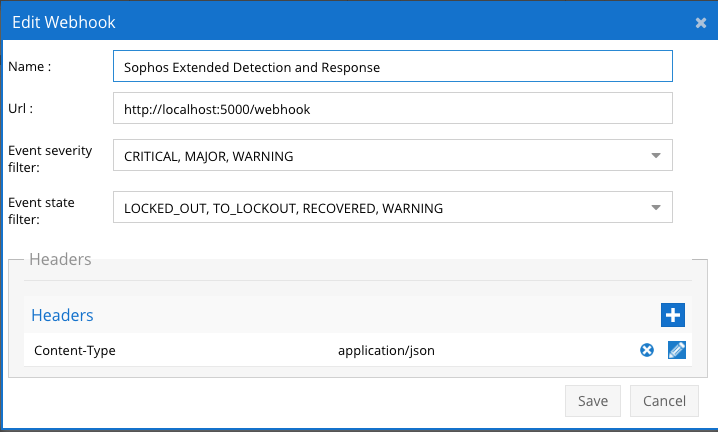Click the Event severity filter label
The width and height of the screenshot is (718, 432).
(x=50, y=159)
